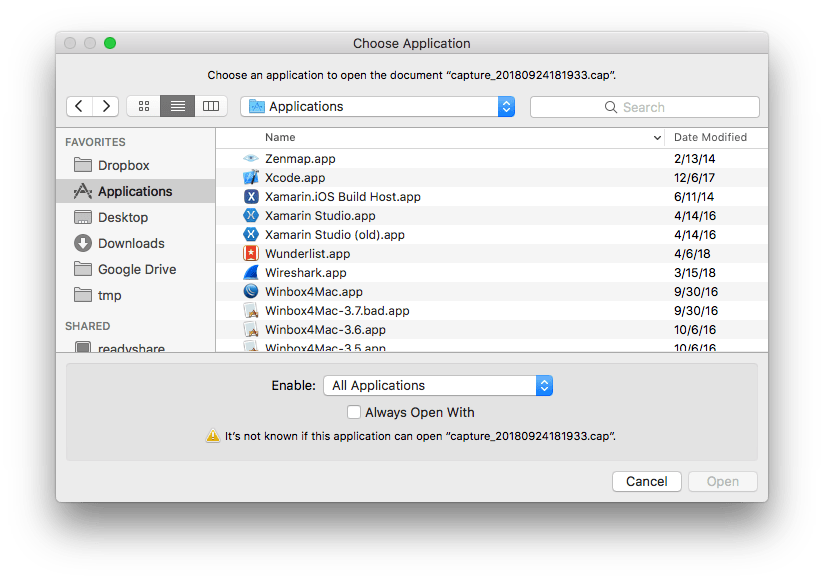Open the Enable All Applications dropdown

438,385
